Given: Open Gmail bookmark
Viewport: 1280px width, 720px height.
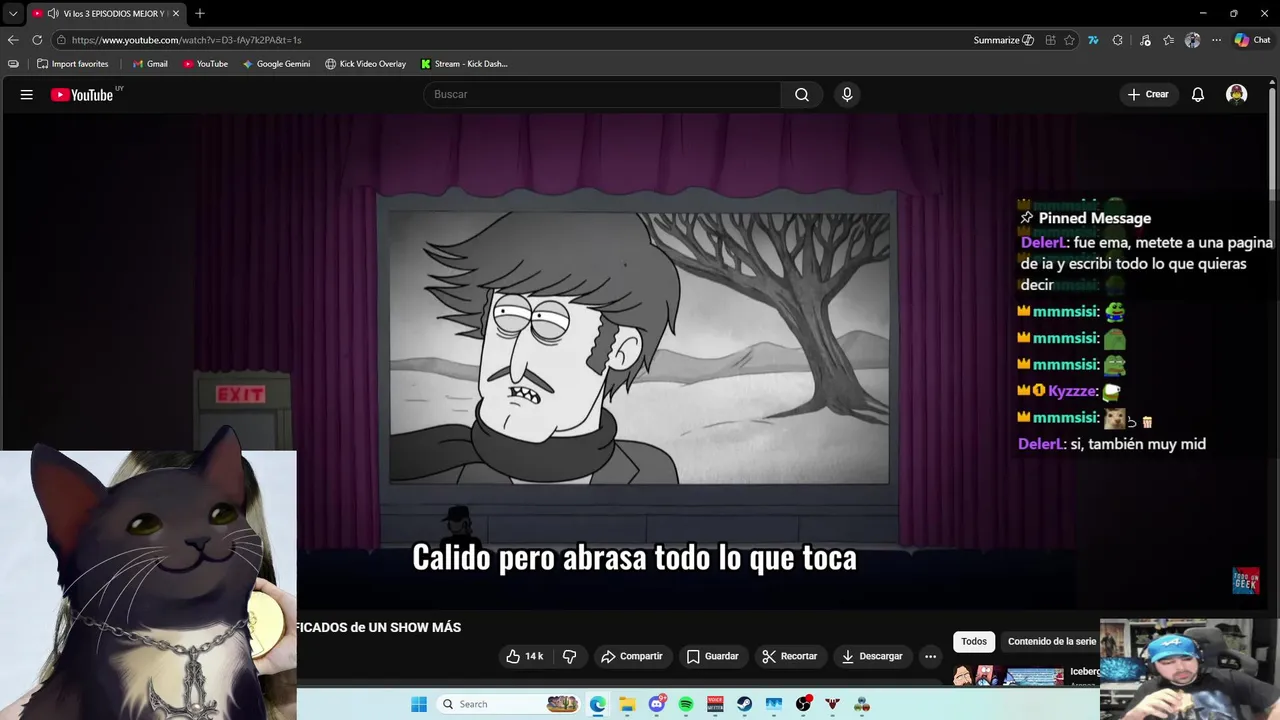Looking at the screenshot, I should [x=150, y=64].
